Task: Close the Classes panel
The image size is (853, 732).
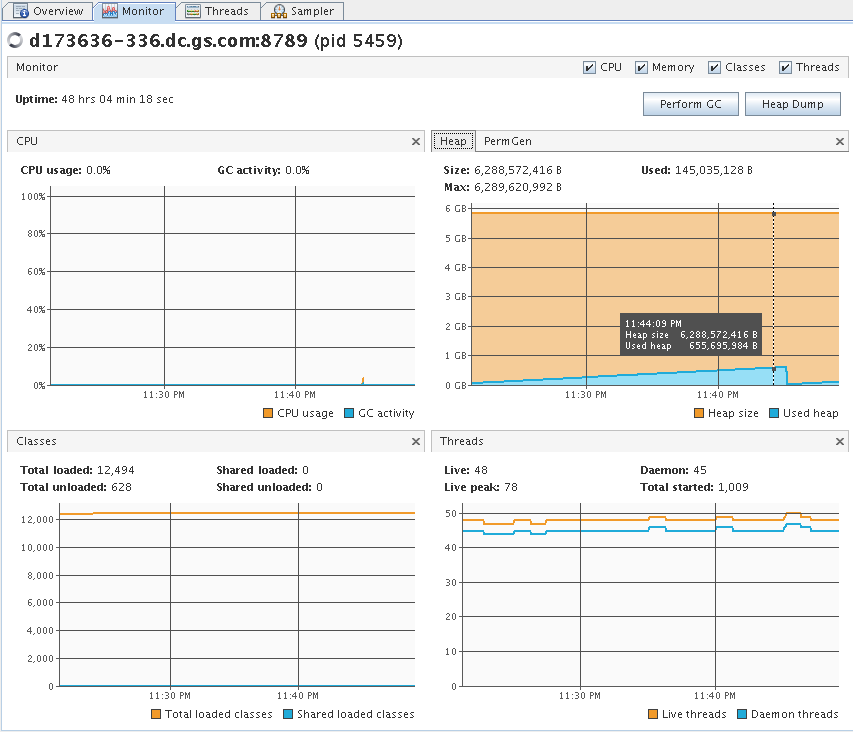Action: pos(416,441)
